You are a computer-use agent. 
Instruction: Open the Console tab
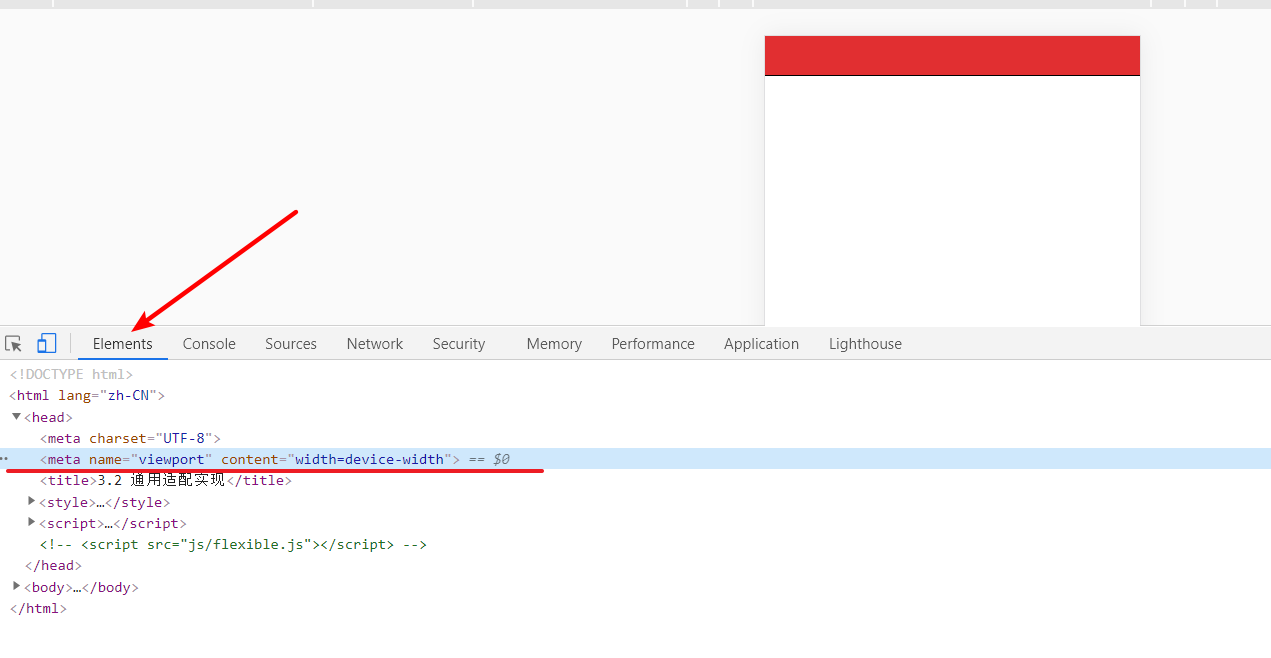(x=209, y=344)
